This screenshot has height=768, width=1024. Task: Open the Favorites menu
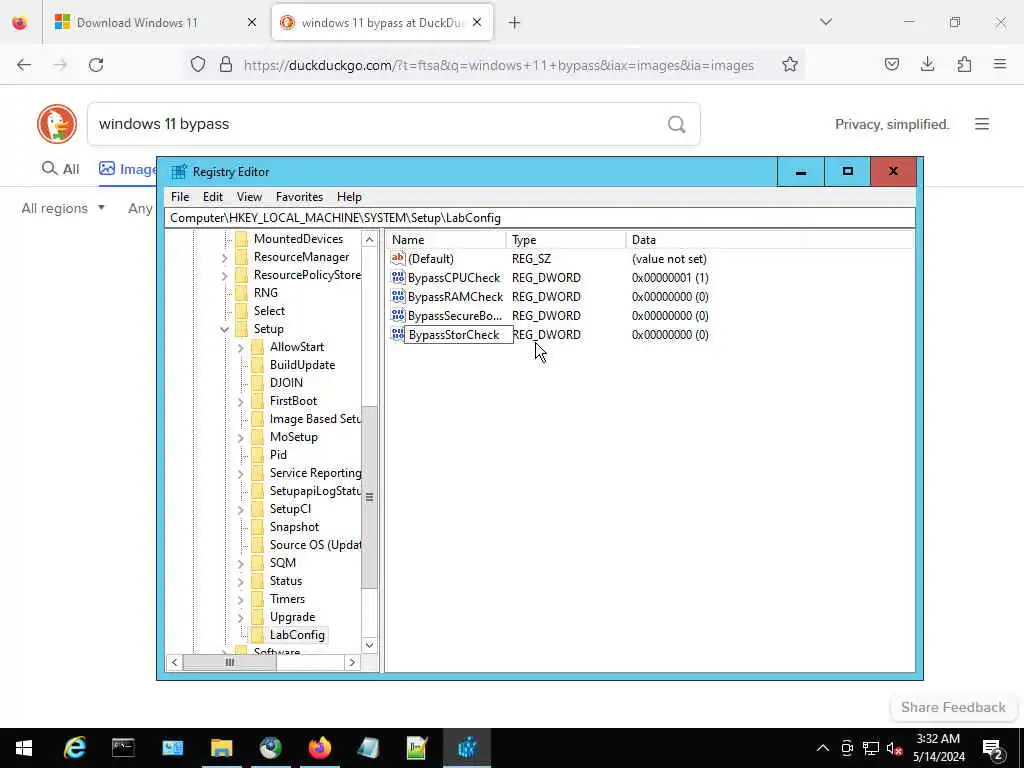point(299,197)
